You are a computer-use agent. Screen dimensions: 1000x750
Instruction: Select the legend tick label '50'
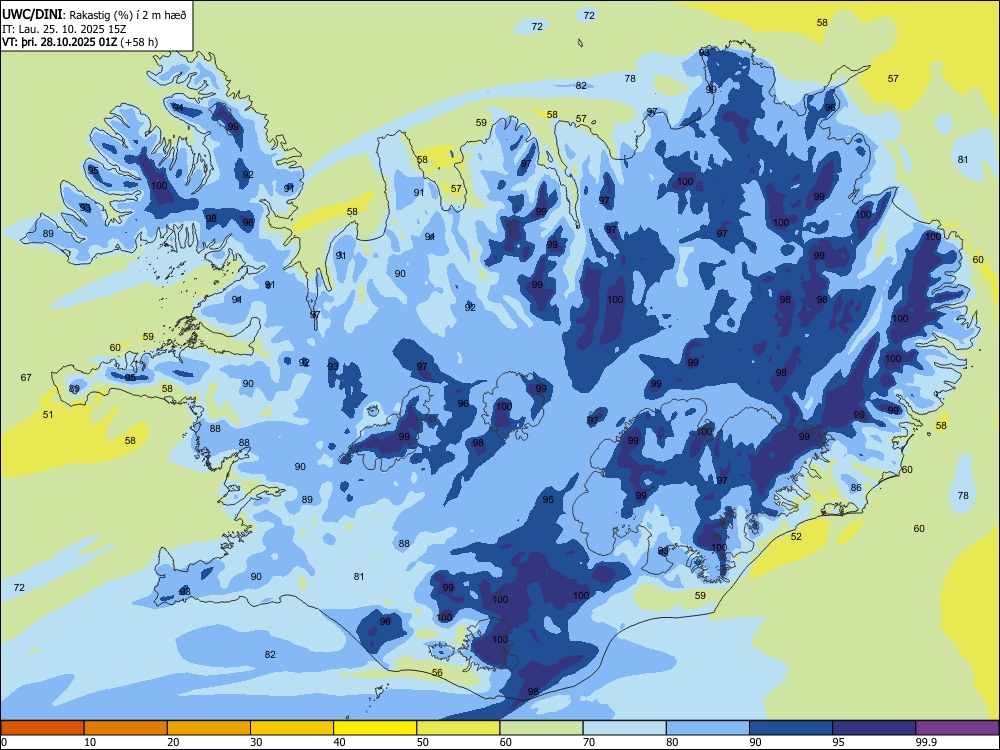422,742
